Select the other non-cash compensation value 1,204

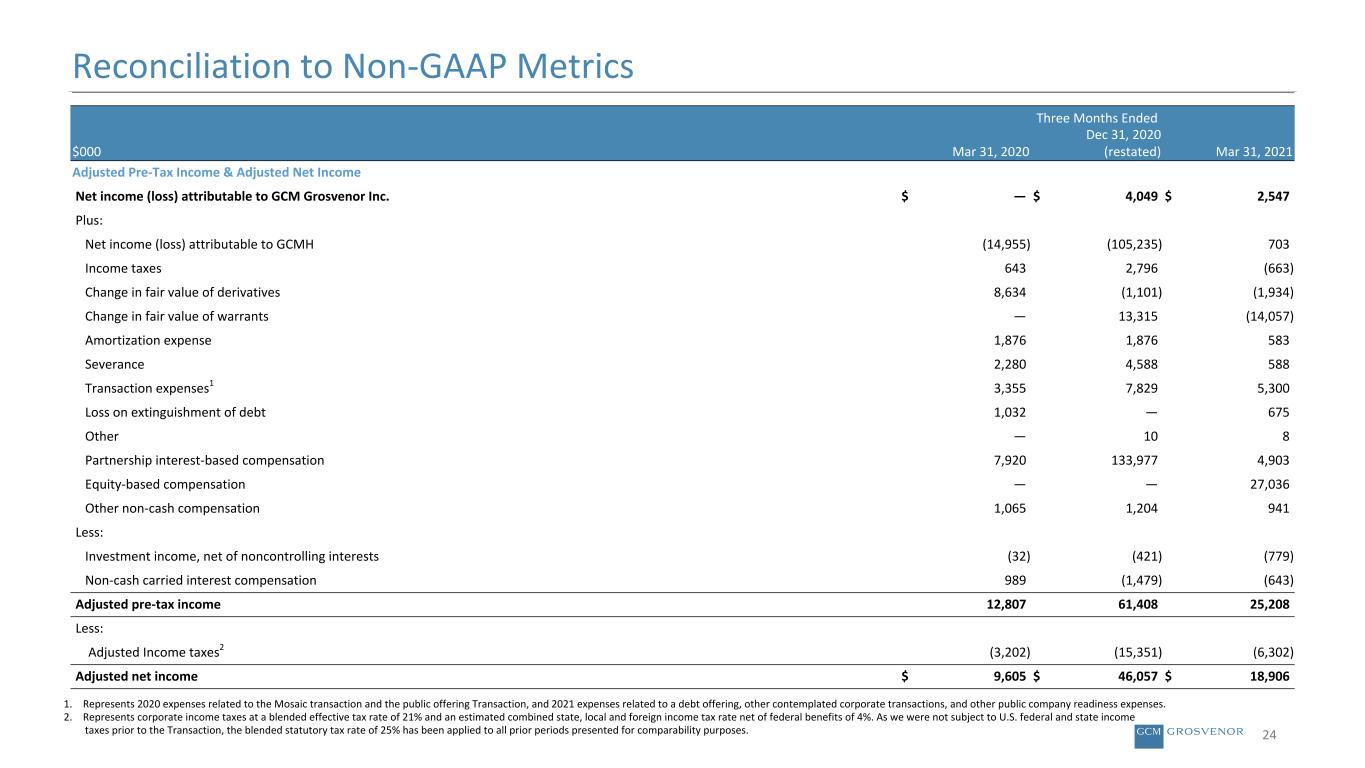click(1141, 508)
